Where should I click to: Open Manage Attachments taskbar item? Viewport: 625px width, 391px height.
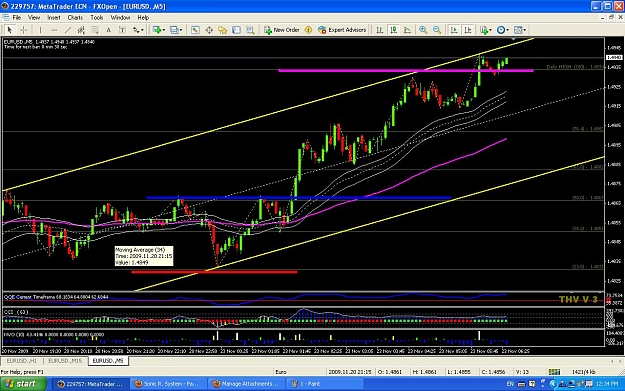click(246, 384)
